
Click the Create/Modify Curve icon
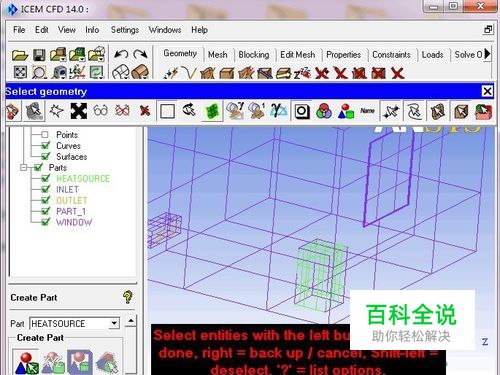coord(190,73)
